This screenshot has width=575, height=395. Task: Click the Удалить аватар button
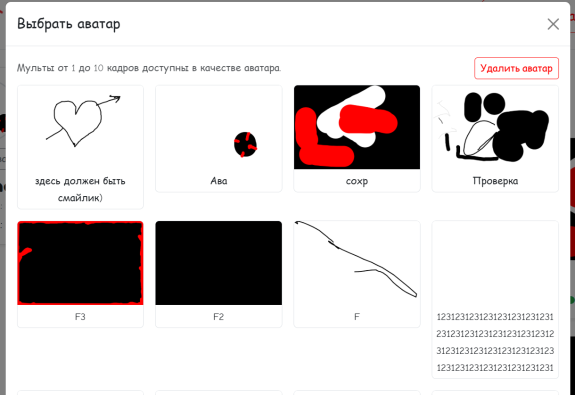[516, 68]
